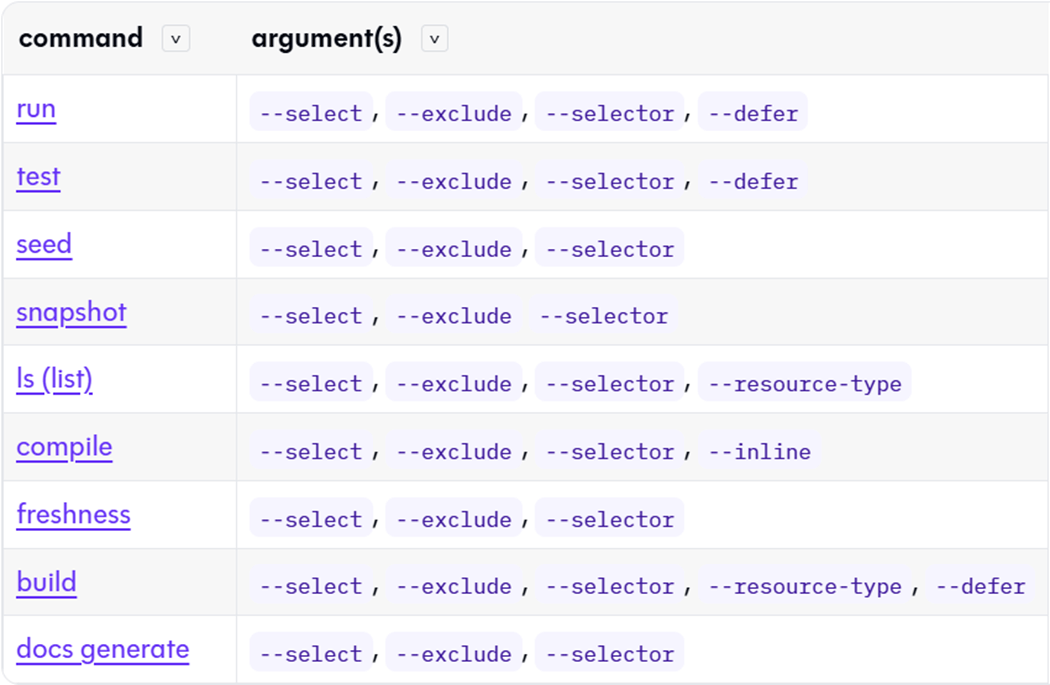Click --selector in docs generate row

(609, 654)
